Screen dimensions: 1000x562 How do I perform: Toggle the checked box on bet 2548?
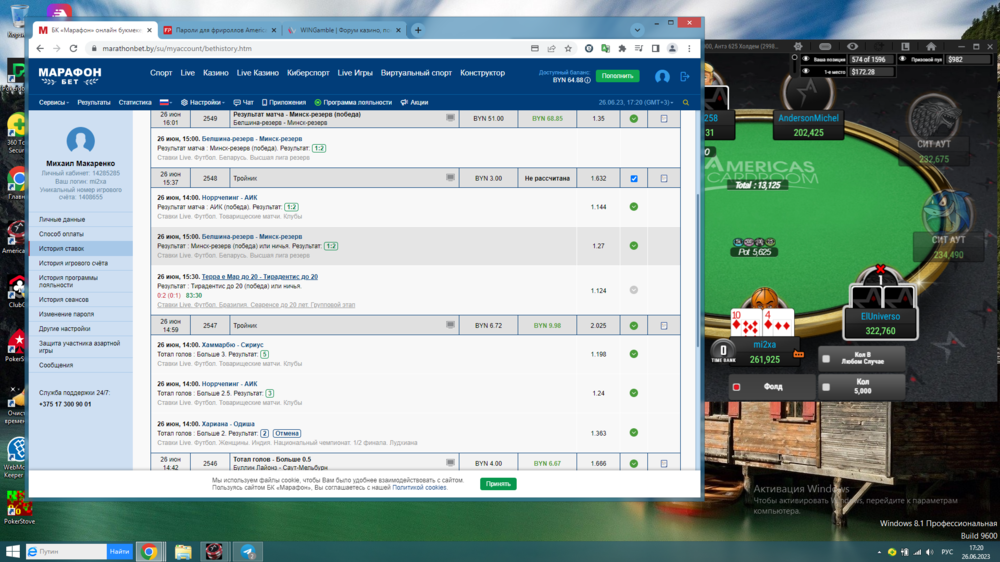[633, 179]
